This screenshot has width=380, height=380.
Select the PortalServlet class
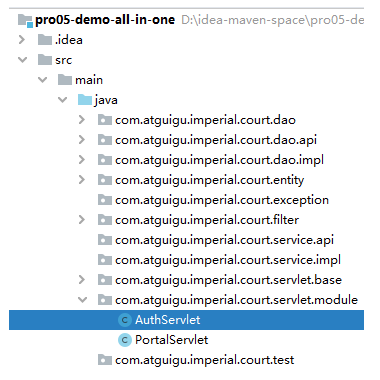point(171,340)
